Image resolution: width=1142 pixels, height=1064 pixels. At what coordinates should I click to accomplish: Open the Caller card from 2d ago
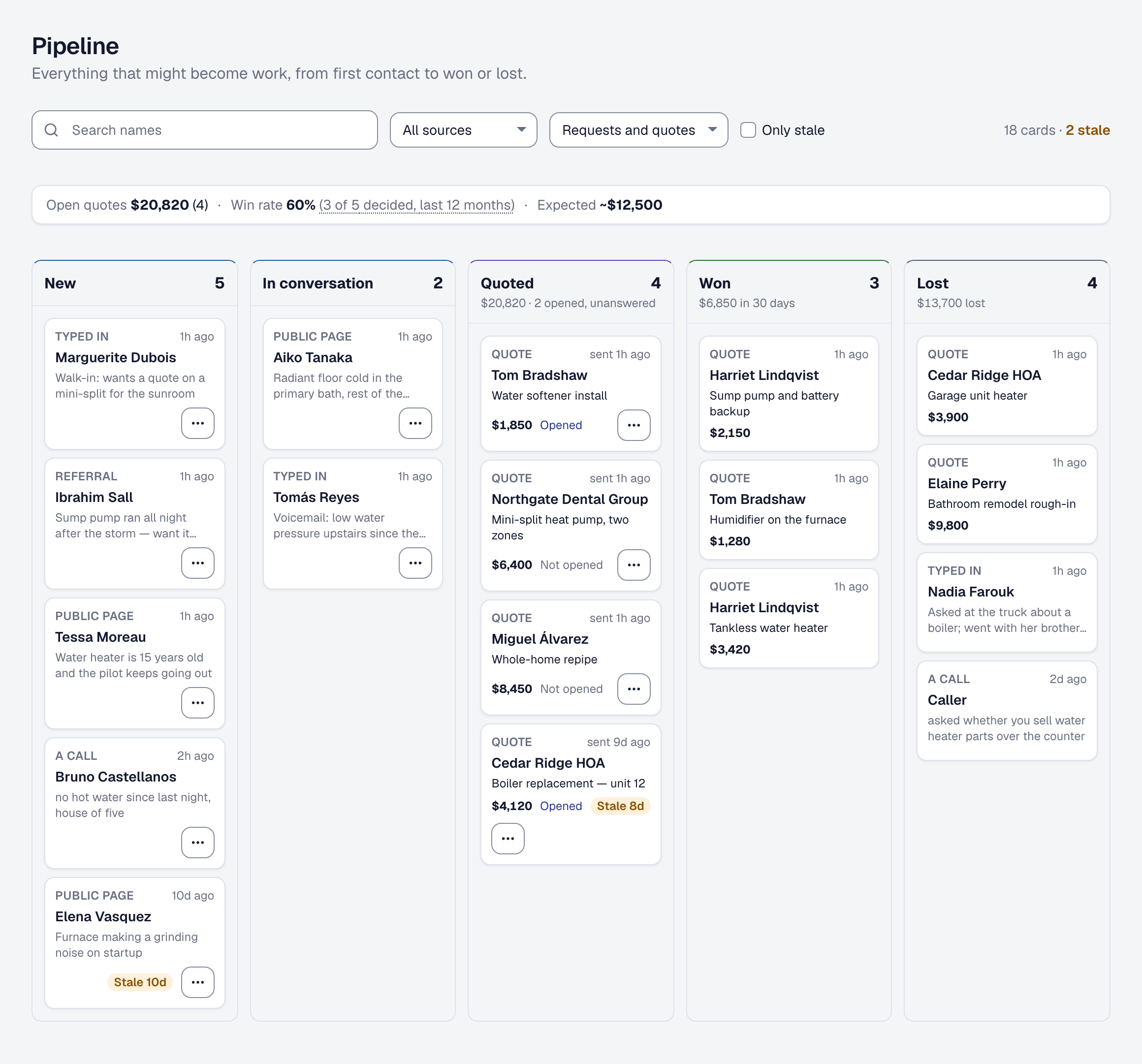(x=1007, y=711)
